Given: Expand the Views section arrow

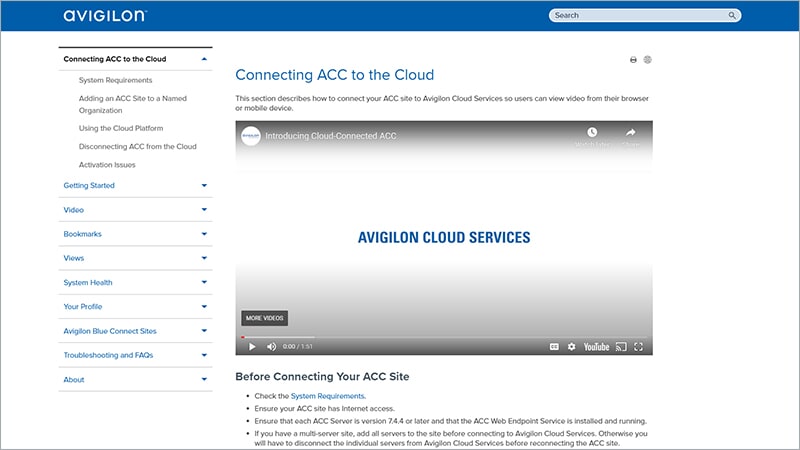Looking at the screenshot, I should [204, 258].
